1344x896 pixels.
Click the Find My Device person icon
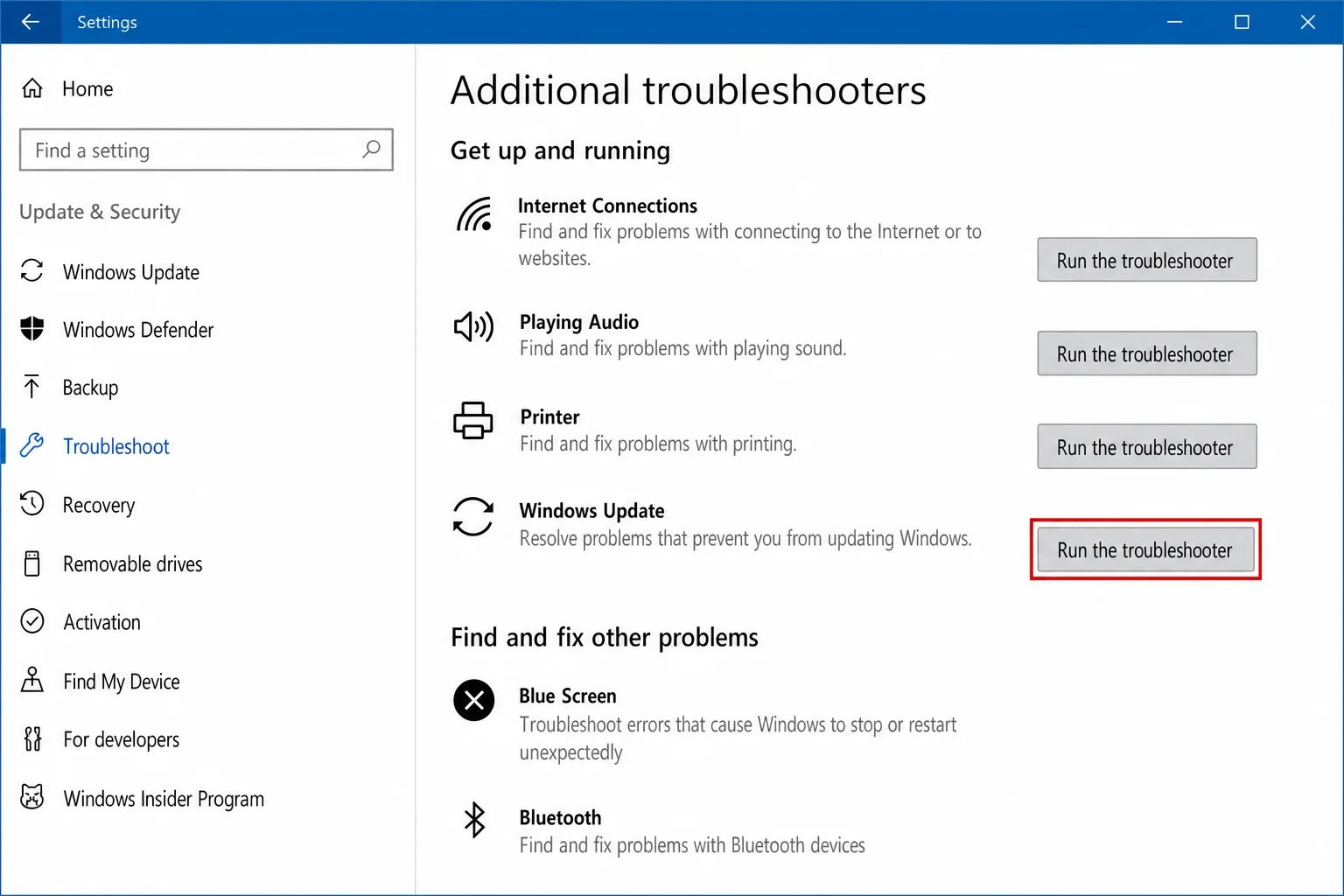[x=32, y=680]
